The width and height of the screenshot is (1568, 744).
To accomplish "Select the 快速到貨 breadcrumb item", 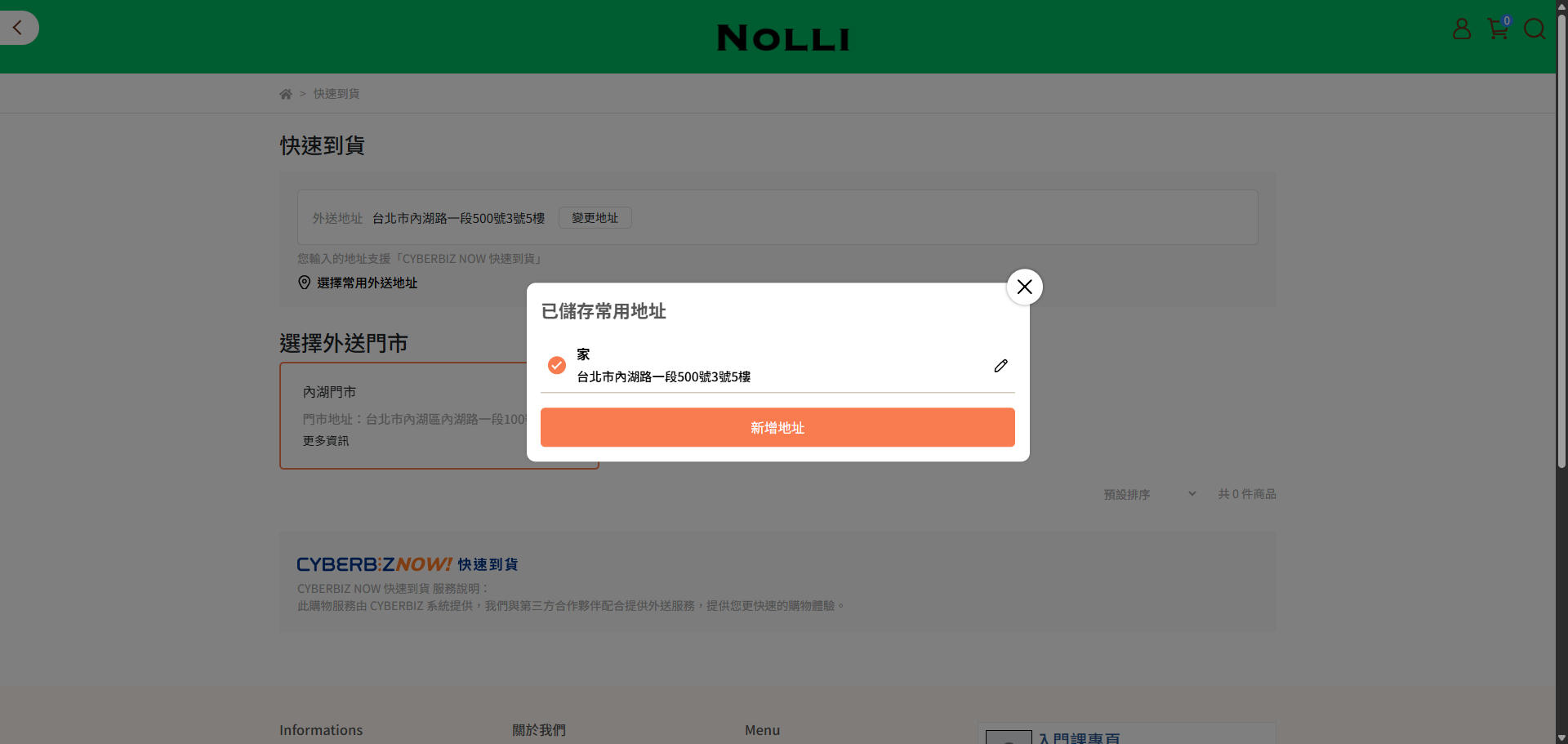I will coord(336,94).
